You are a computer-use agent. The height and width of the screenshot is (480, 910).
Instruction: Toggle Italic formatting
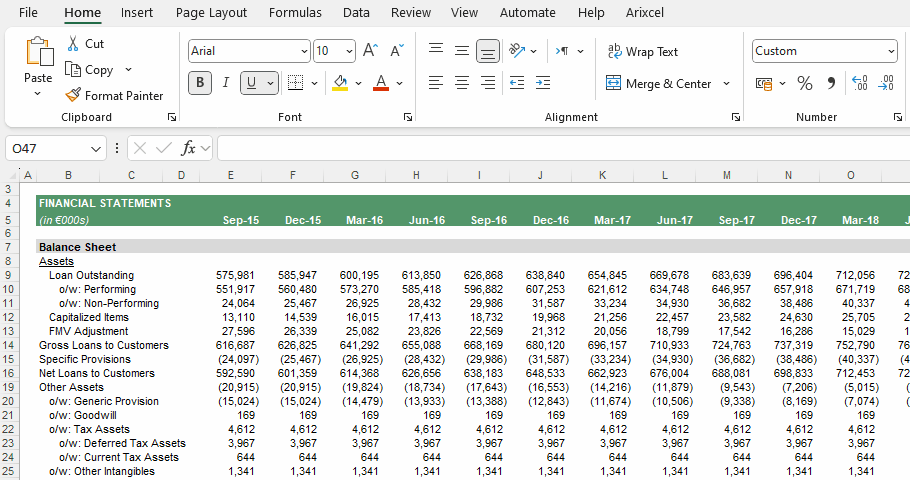click(226, 83)
